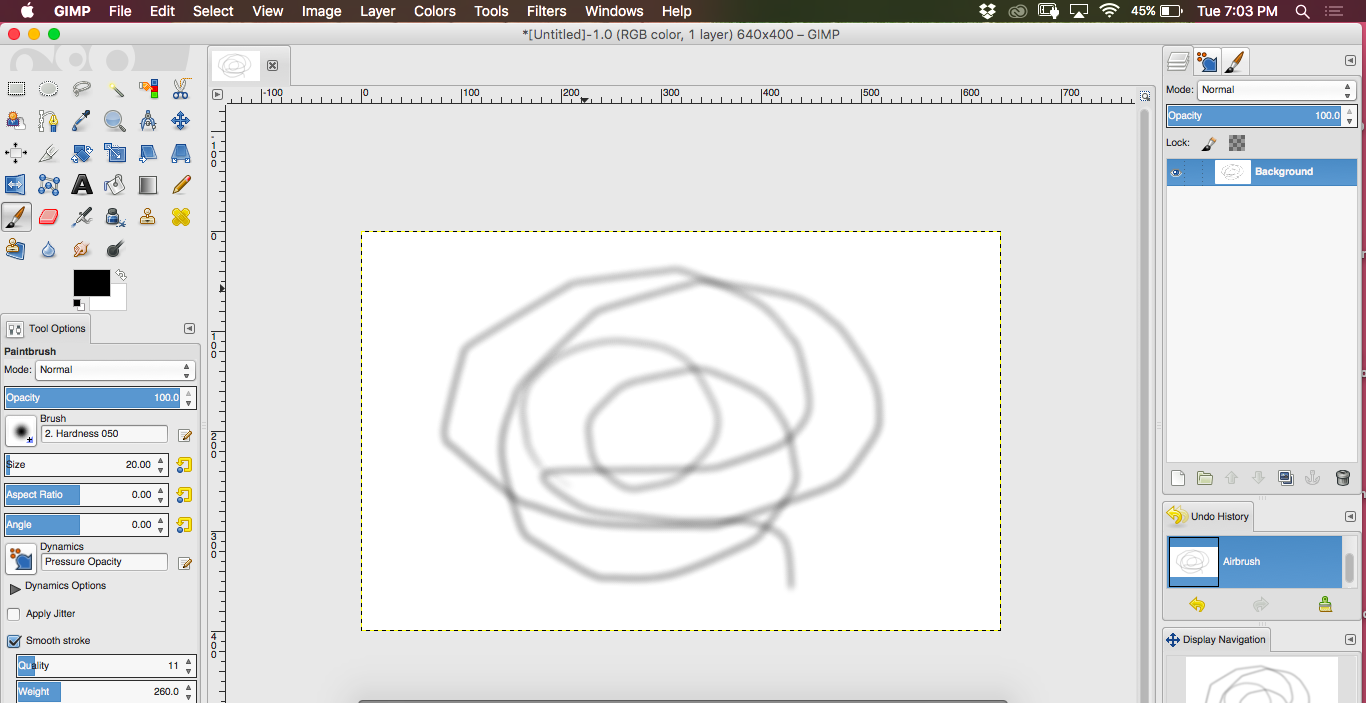The width and height of the screenshot is (1366, 703).
Task: Activate the Perspective tool
Action: click(181, 153)
